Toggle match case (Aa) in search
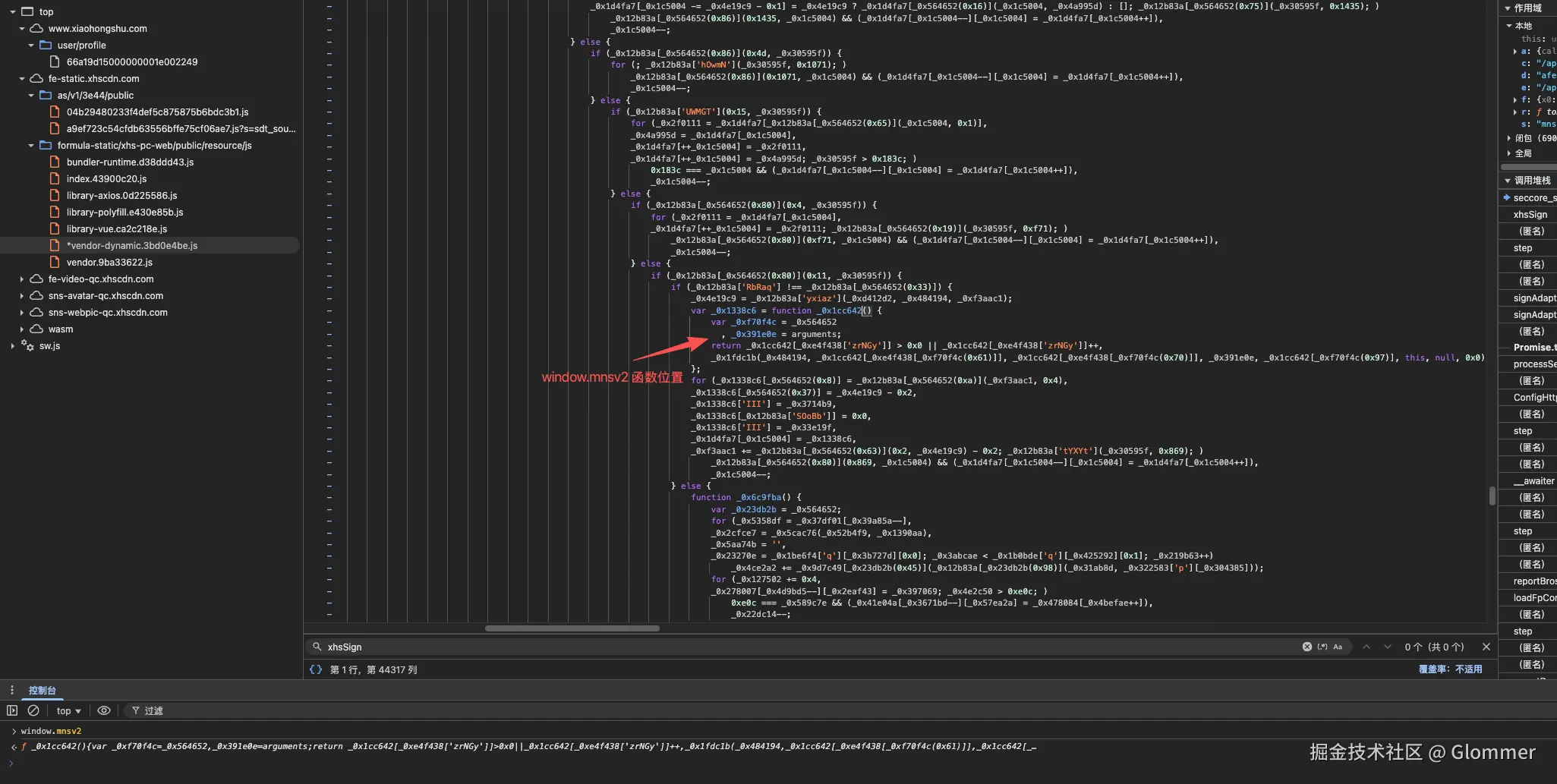The image size is (1557, 784). click(x=1338, y=647)
